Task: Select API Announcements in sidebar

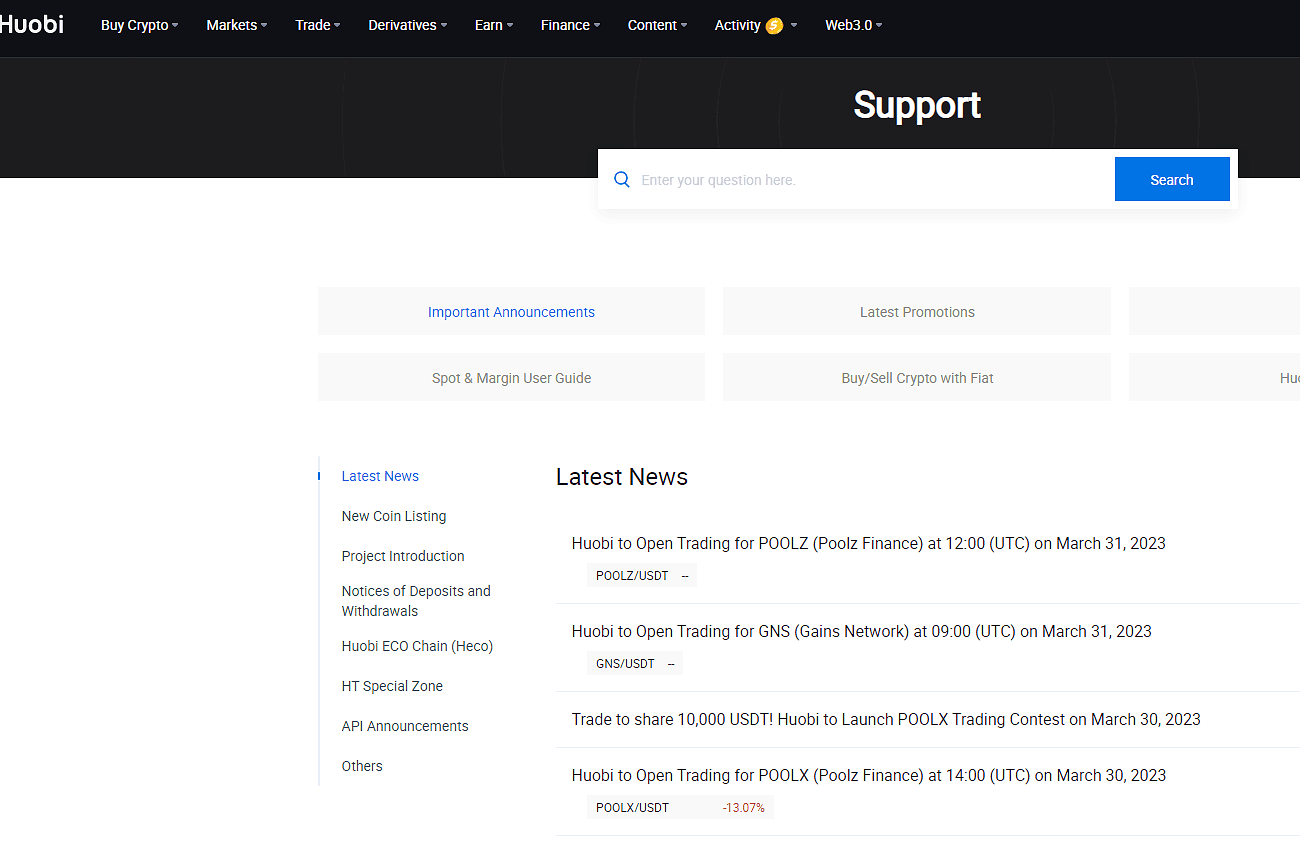Action: click(405, 726)
